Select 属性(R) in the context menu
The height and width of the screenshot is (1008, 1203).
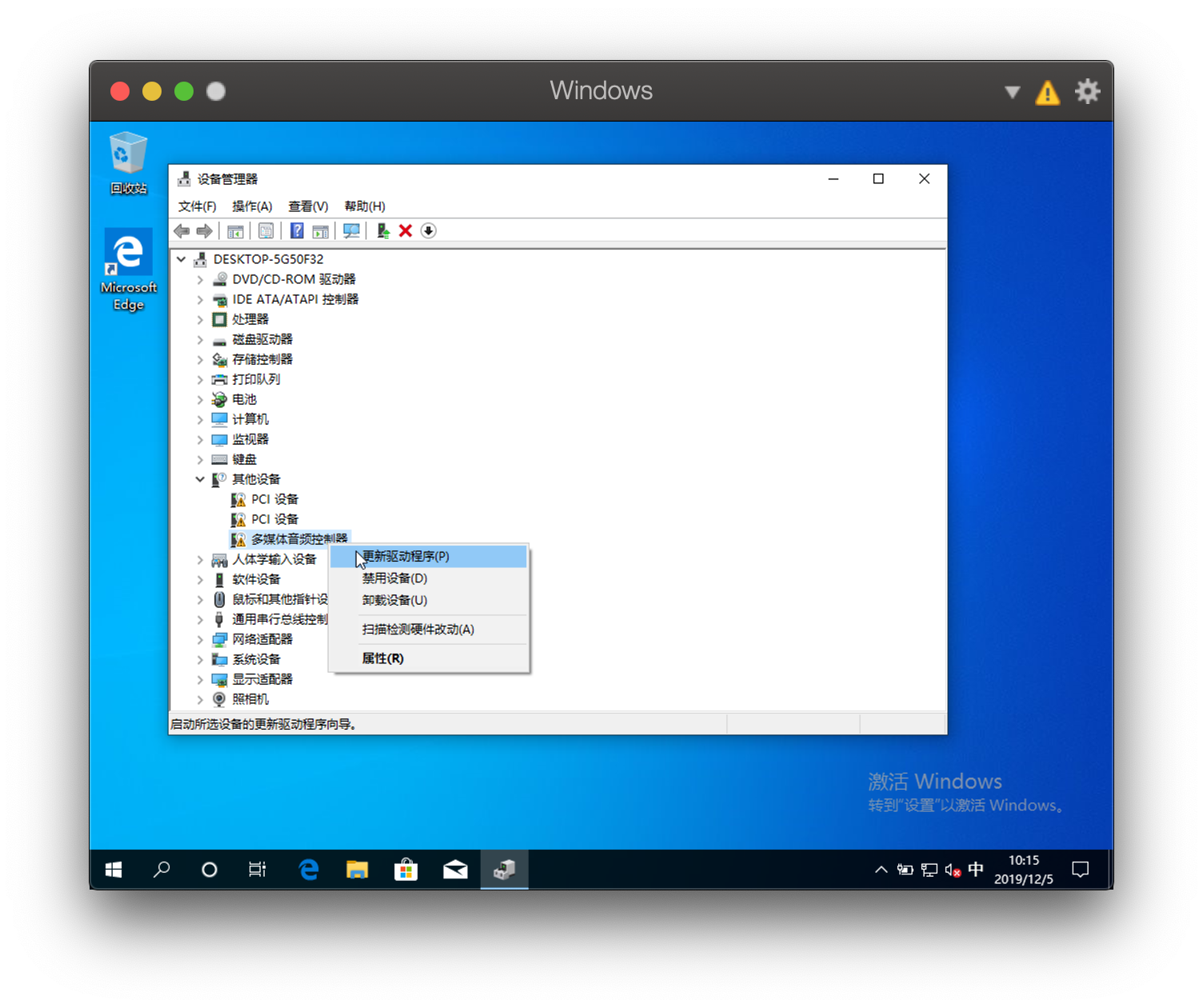[x=383, y=658]
